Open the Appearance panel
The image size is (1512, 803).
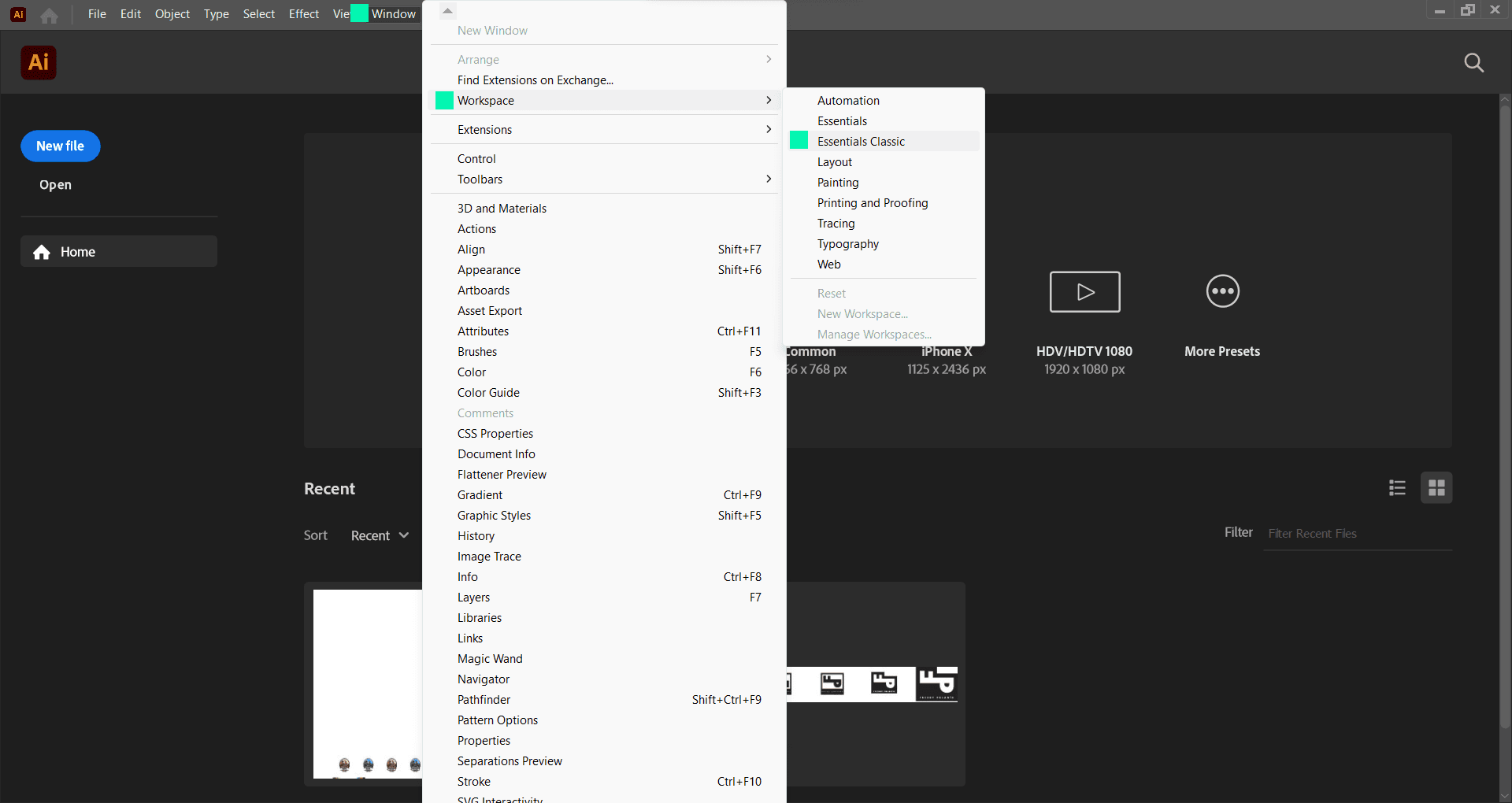(605, 269)
